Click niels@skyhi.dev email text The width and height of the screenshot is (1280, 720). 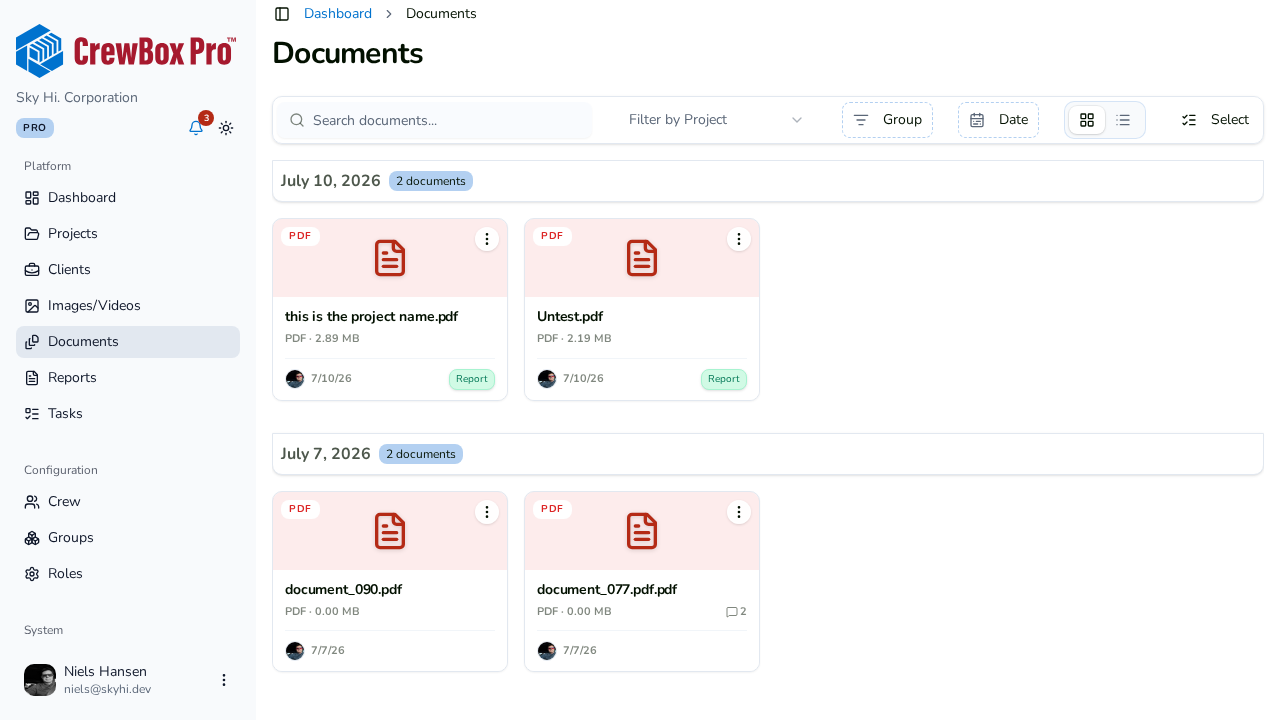(x=108, y=689)
